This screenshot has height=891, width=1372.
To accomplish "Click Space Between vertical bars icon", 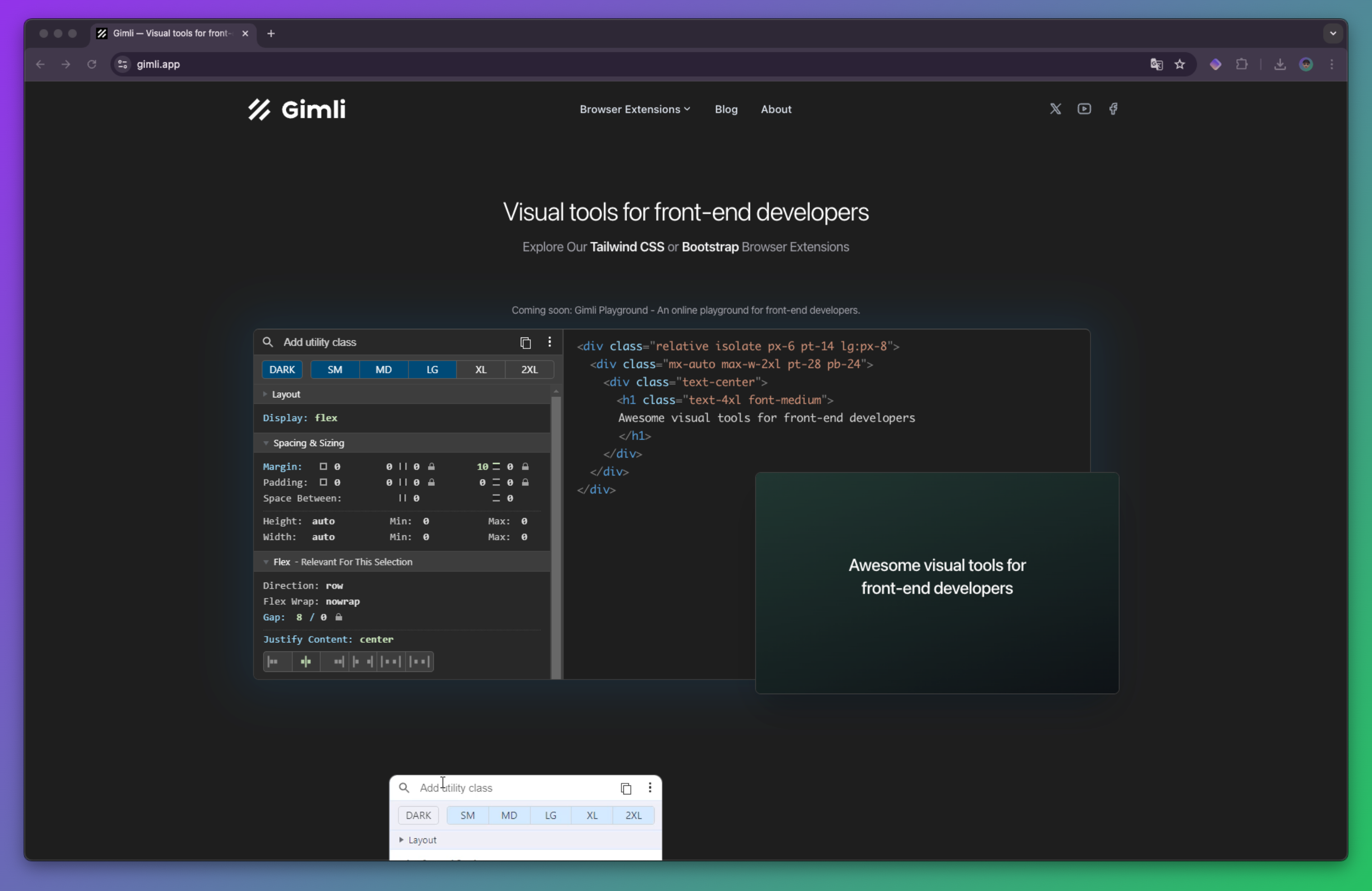I will click(x=496, y=498).
